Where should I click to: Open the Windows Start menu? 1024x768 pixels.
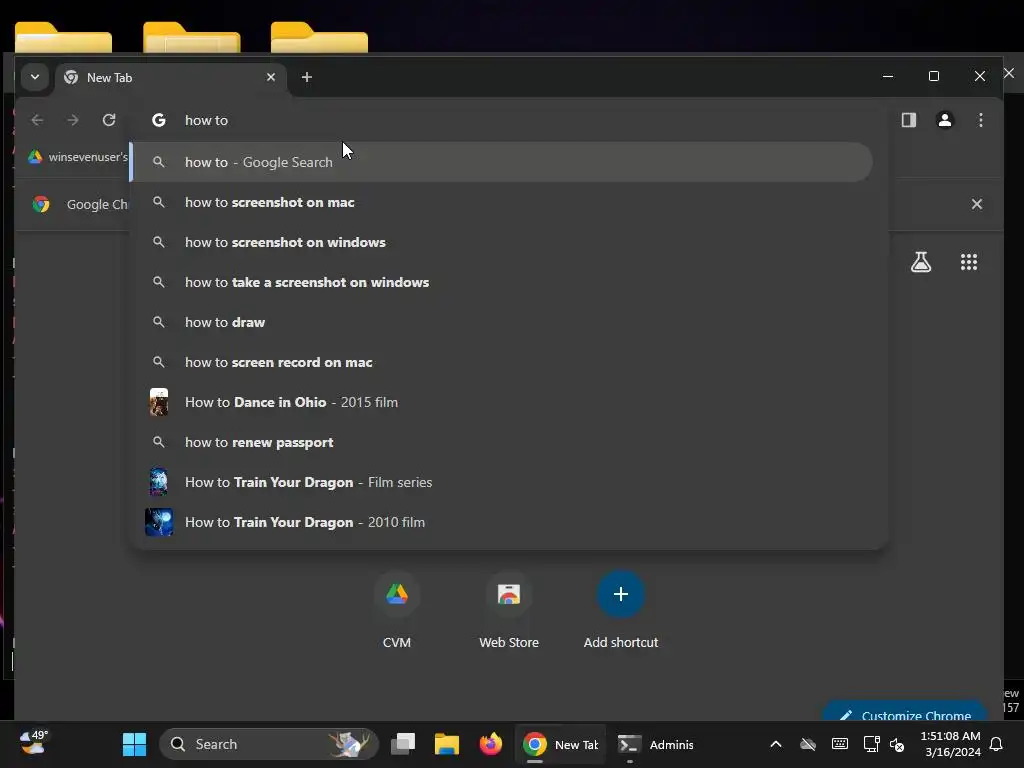tap(134, 744)
